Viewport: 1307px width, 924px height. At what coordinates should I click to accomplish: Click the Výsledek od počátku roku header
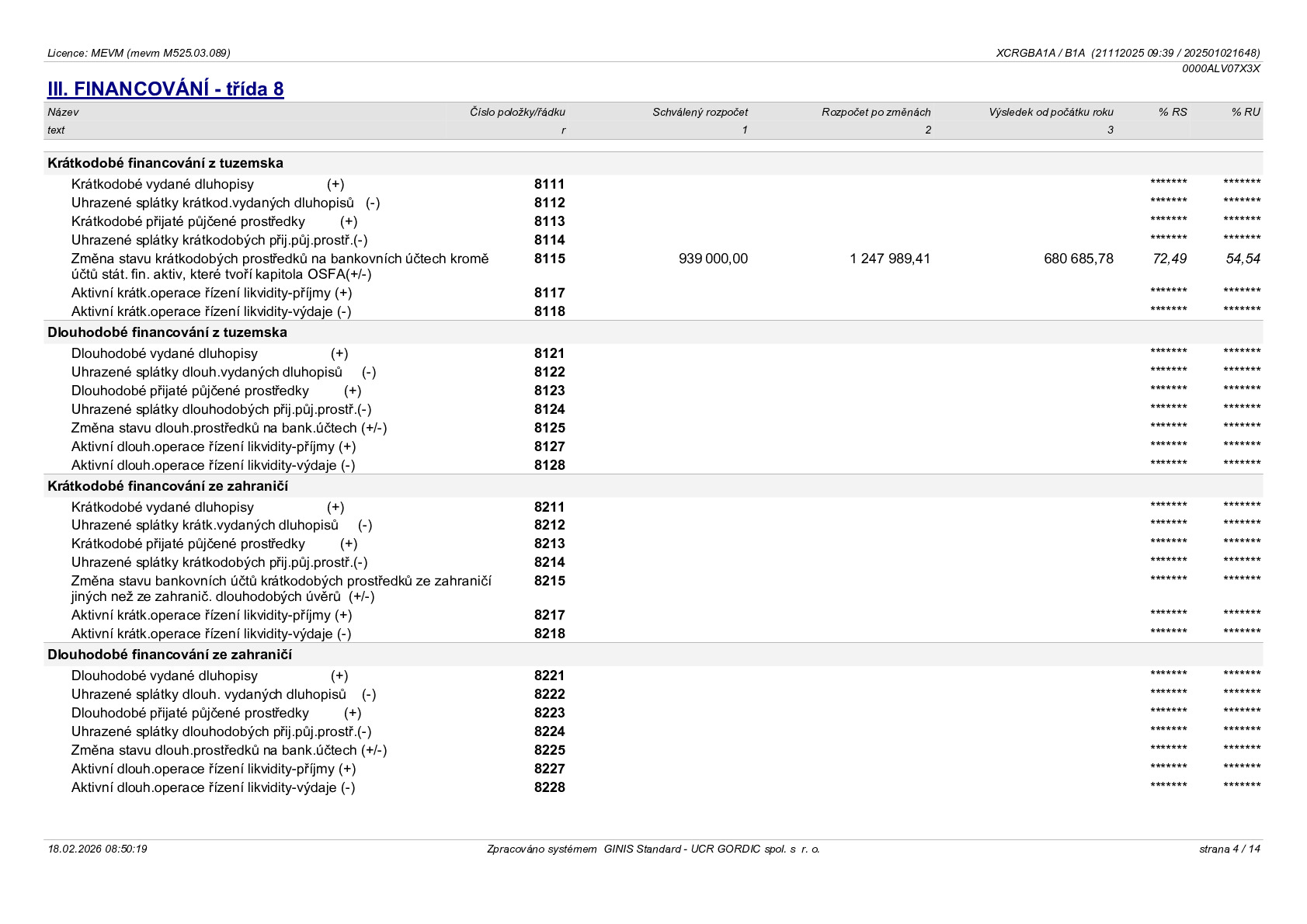click(1051, 112)
